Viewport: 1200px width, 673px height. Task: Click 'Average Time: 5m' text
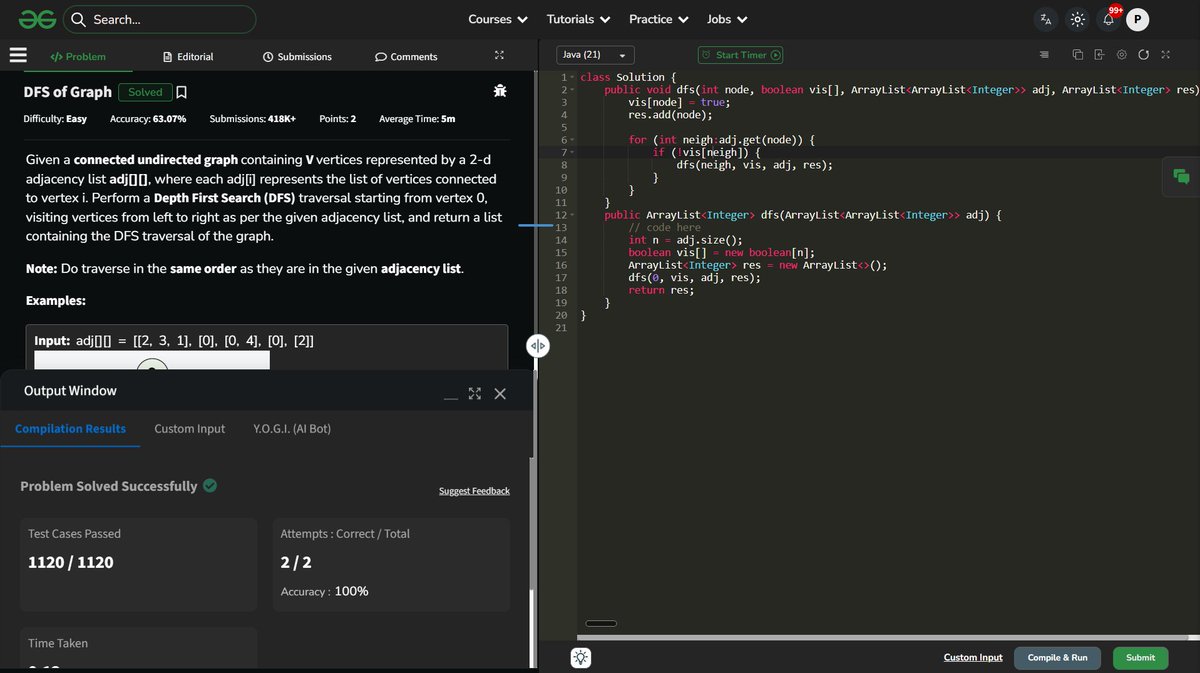pos(417,119)
